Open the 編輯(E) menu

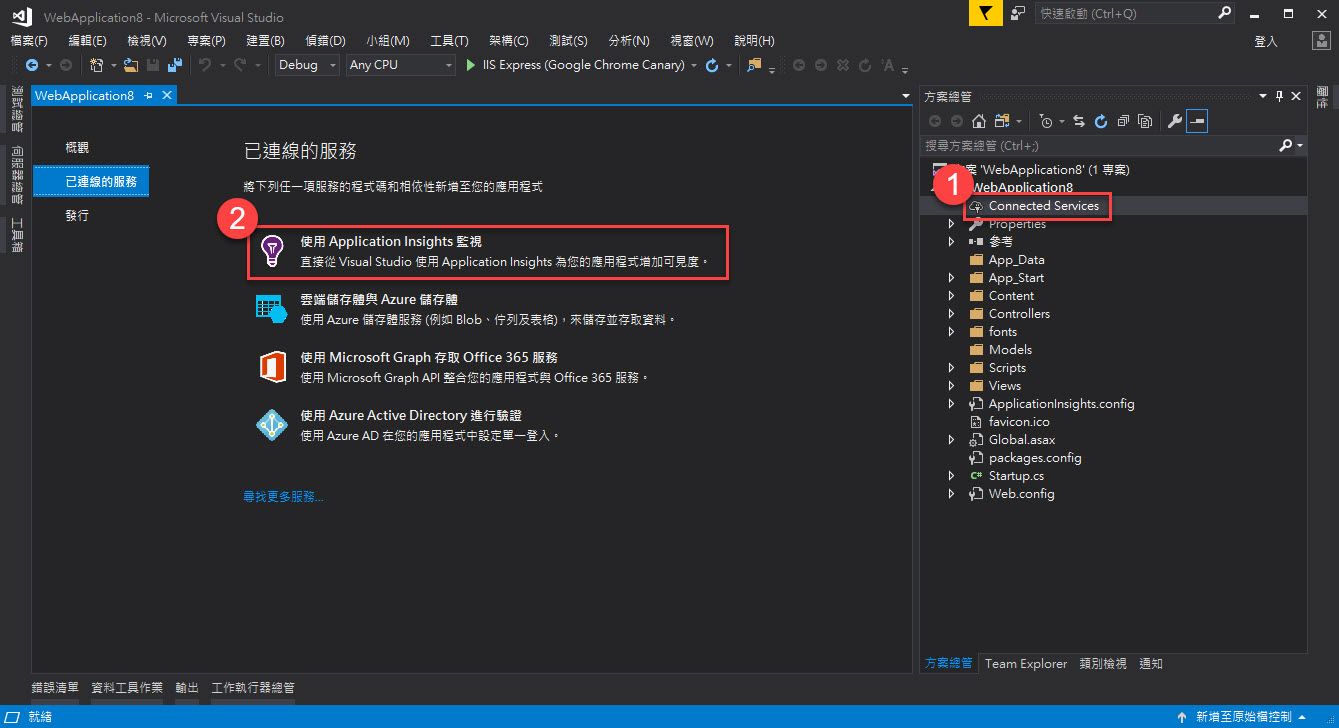88,41
